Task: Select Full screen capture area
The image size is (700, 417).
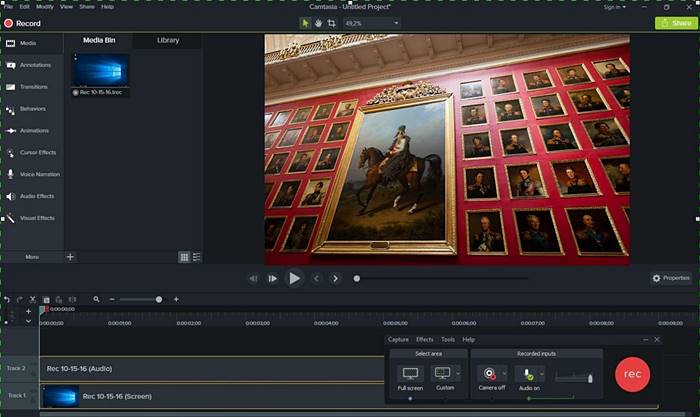Action: (x=410, y=373)
